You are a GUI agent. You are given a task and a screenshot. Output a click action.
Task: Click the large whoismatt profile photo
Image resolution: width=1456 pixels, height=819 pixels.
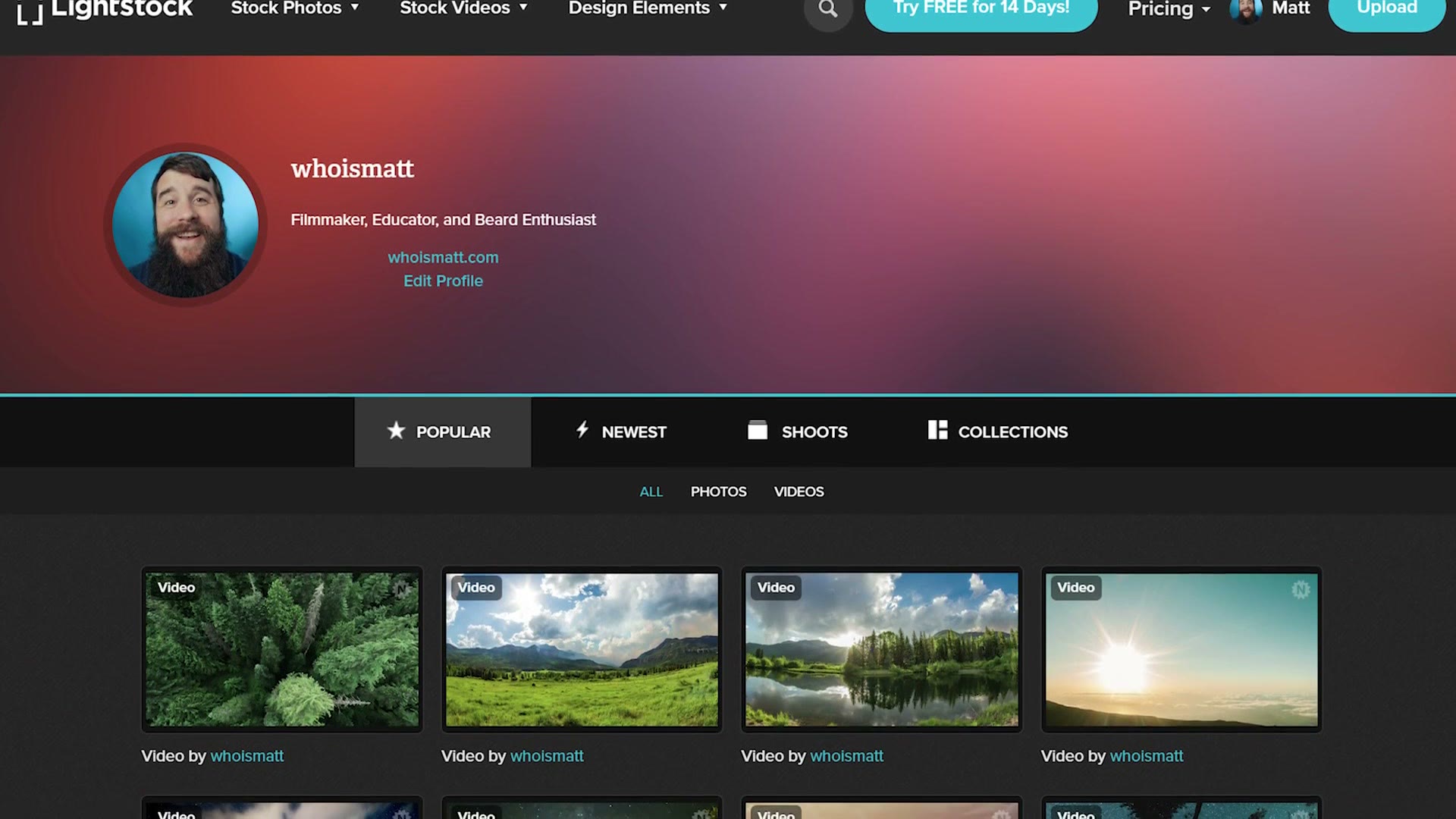[186, 224]
